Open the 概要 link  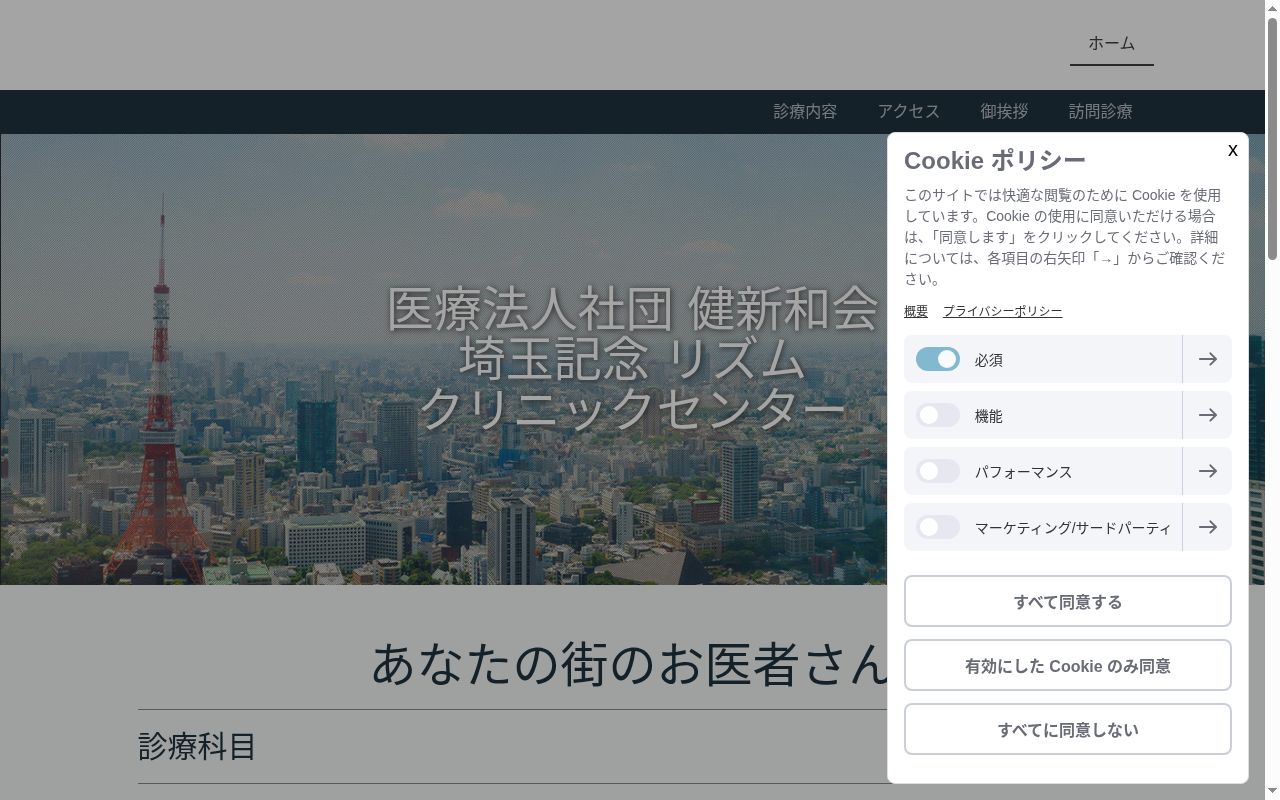916,311
